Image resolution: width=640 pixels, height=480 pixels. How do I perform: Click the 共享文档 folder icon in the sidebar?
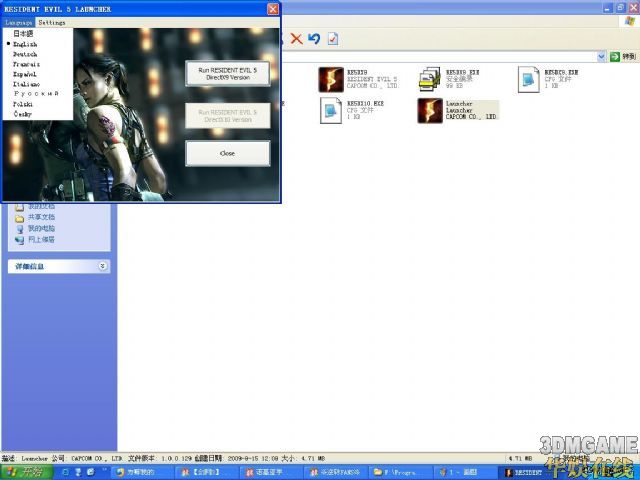click(19, 218)
